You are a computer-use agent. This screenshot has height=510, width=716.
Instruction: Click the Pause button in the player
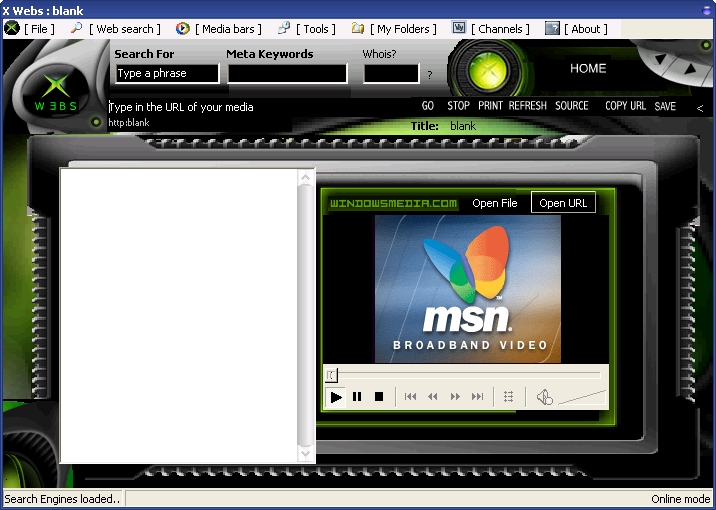coord(357,397)
